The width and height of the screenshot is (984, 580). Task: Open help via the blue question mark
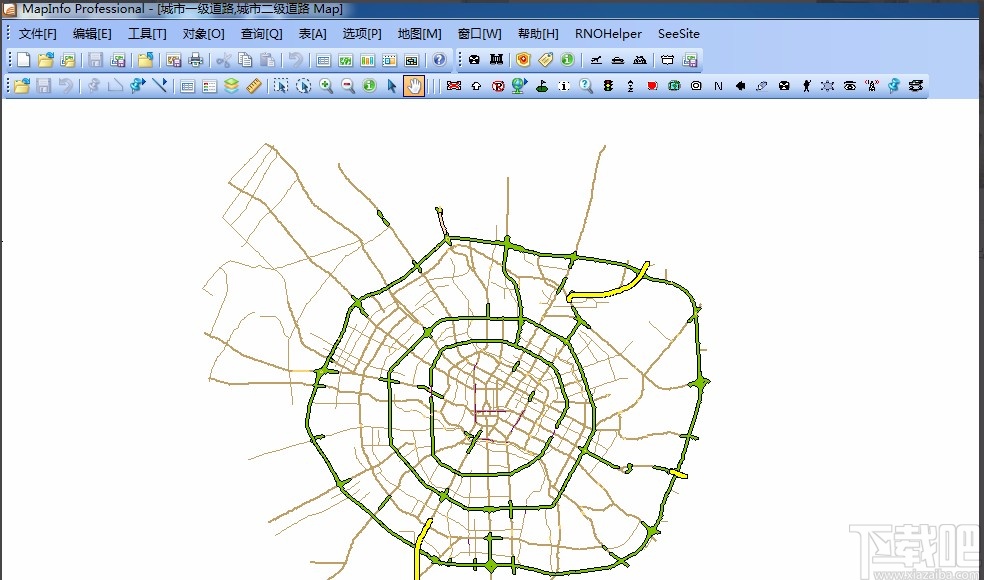439,60
